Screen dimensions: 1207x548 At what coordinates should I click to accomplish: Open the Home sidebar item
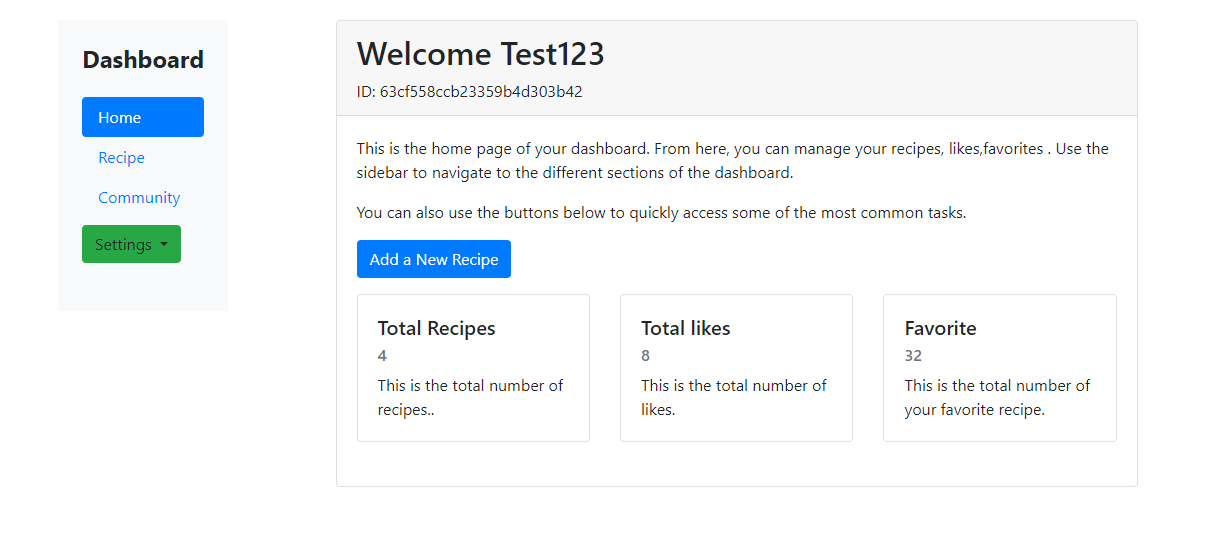click(x=143, y=117)
